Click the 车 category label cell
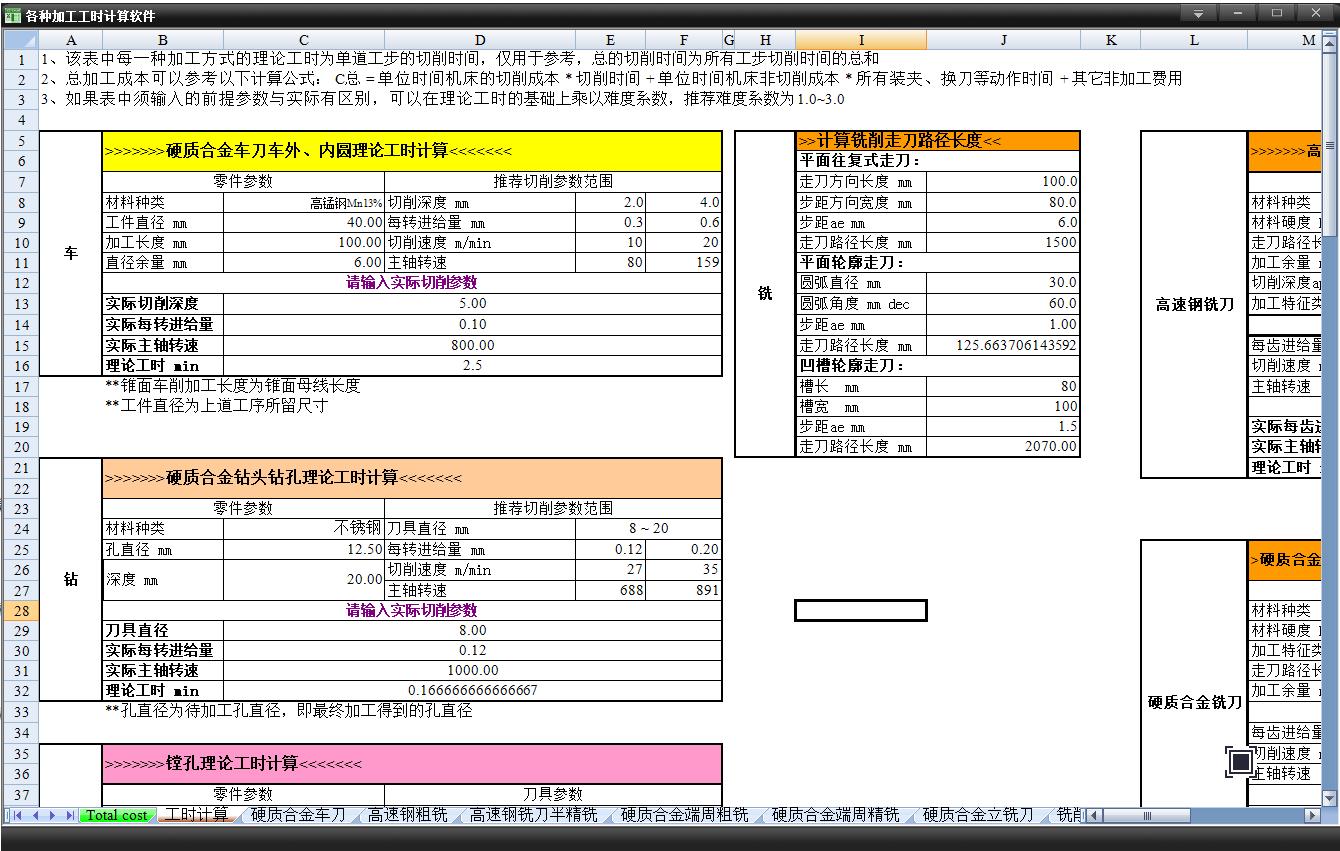The width and height of the screenshot is (1340, 851). [71, 254]
